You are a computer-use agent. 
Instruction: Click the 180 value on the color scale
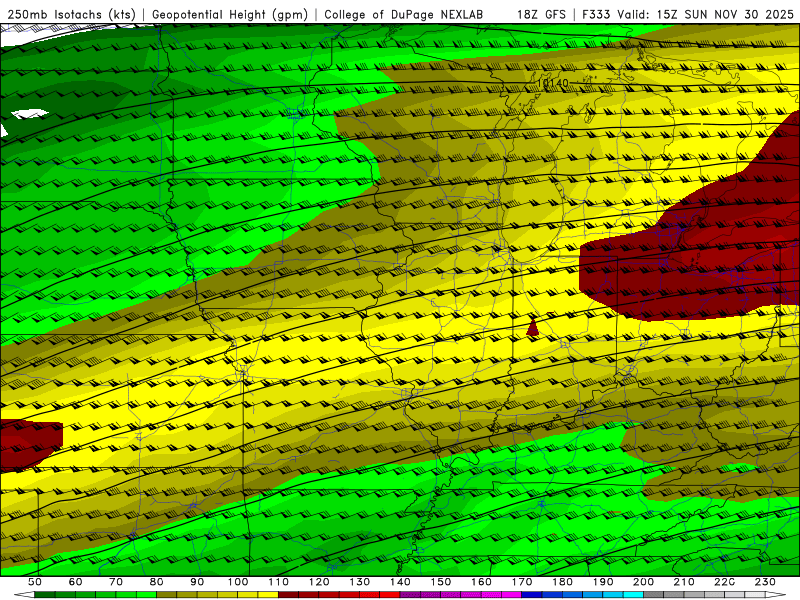[x=562, y=582]
